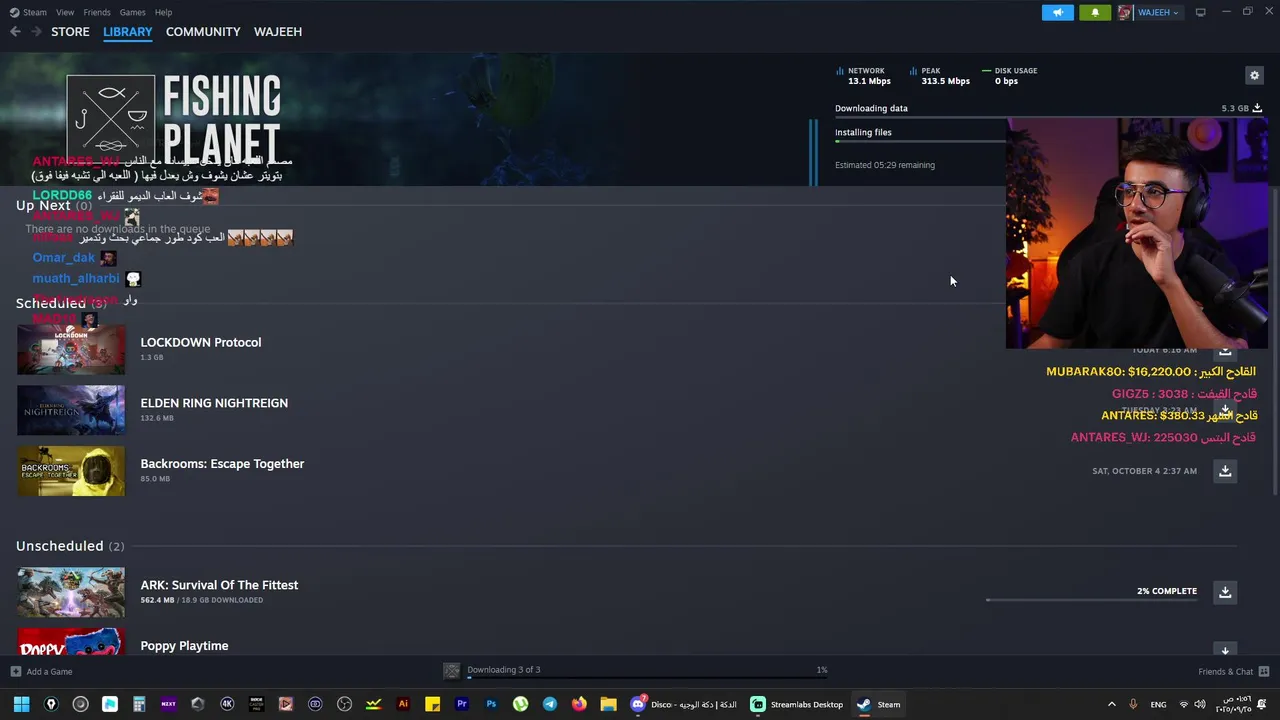Open uTorrent from the taskbar

(520, 705)
